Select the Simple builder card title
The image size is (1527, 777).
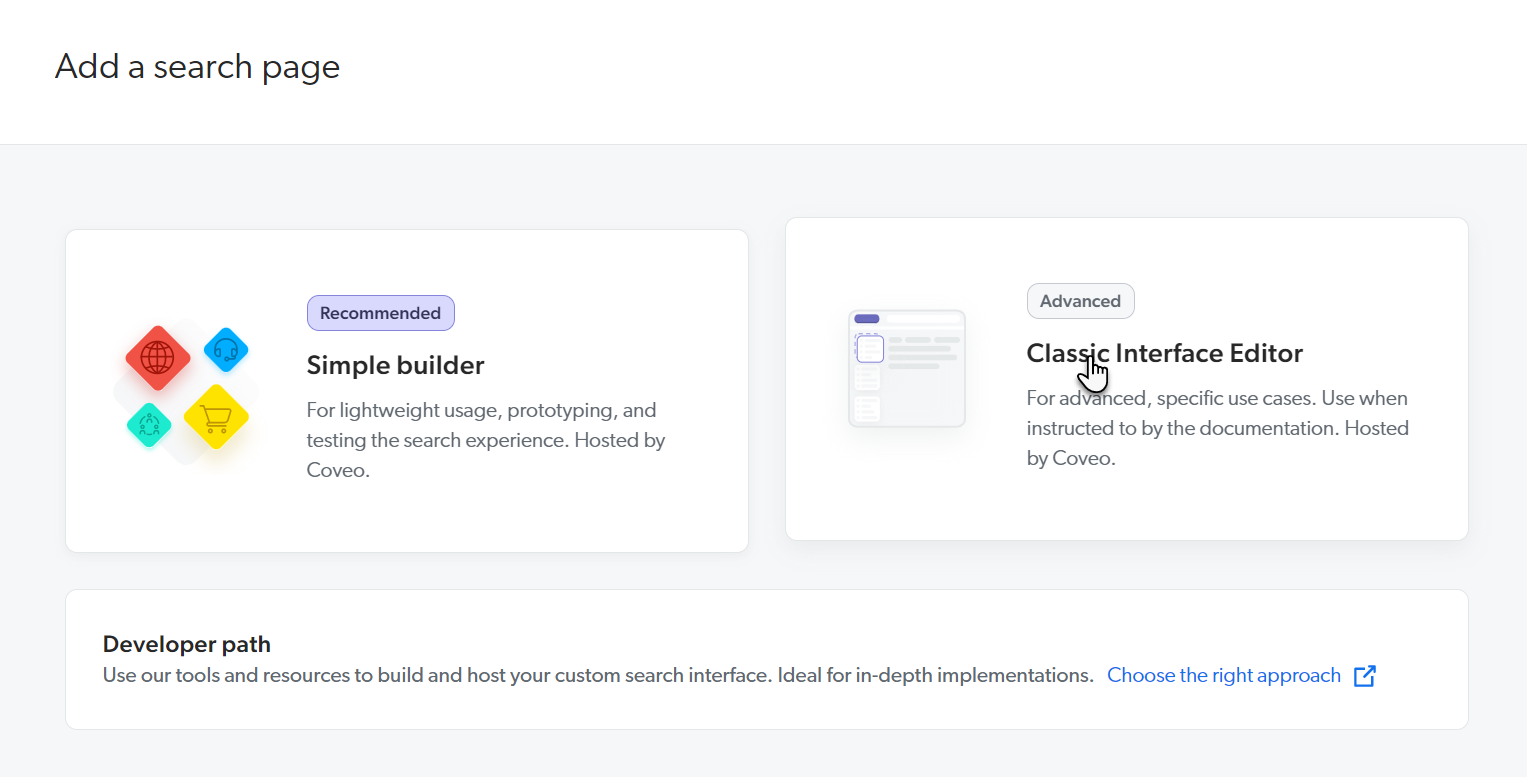[x=395, y=365]
